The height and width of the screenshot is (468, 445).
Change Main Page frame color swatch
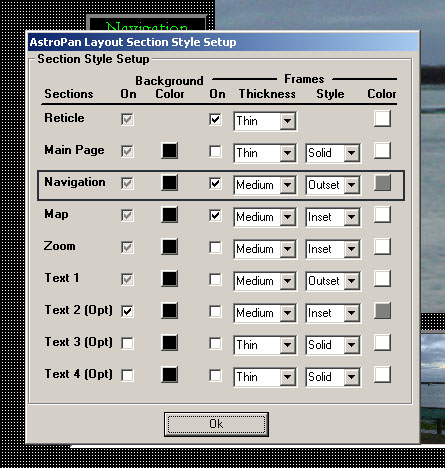coord(382,151)
